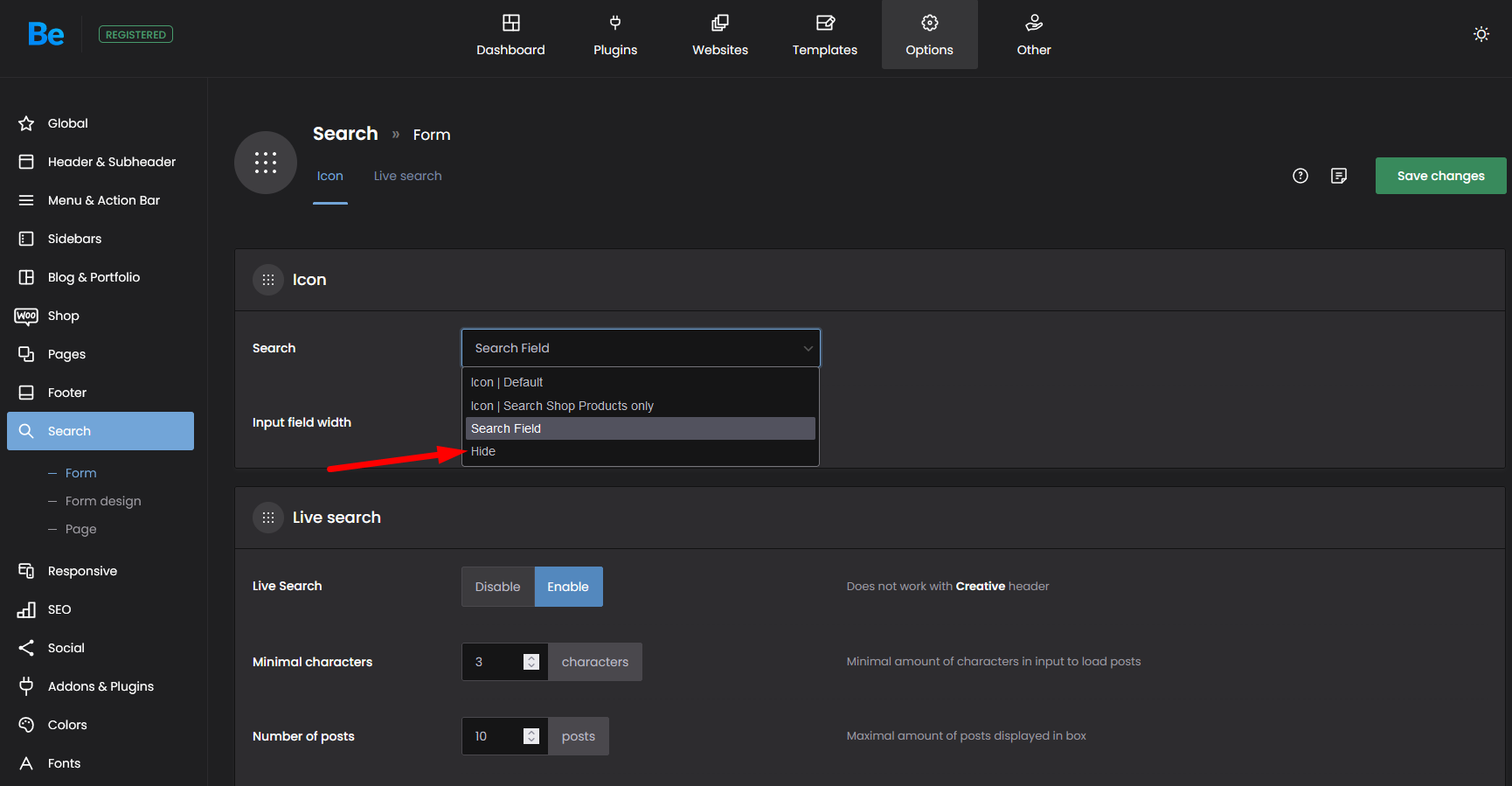Click Number of posts stepper arrows
Image resolution: width=1512 pixels, height=786 pixels.
(x=531, y=736)
